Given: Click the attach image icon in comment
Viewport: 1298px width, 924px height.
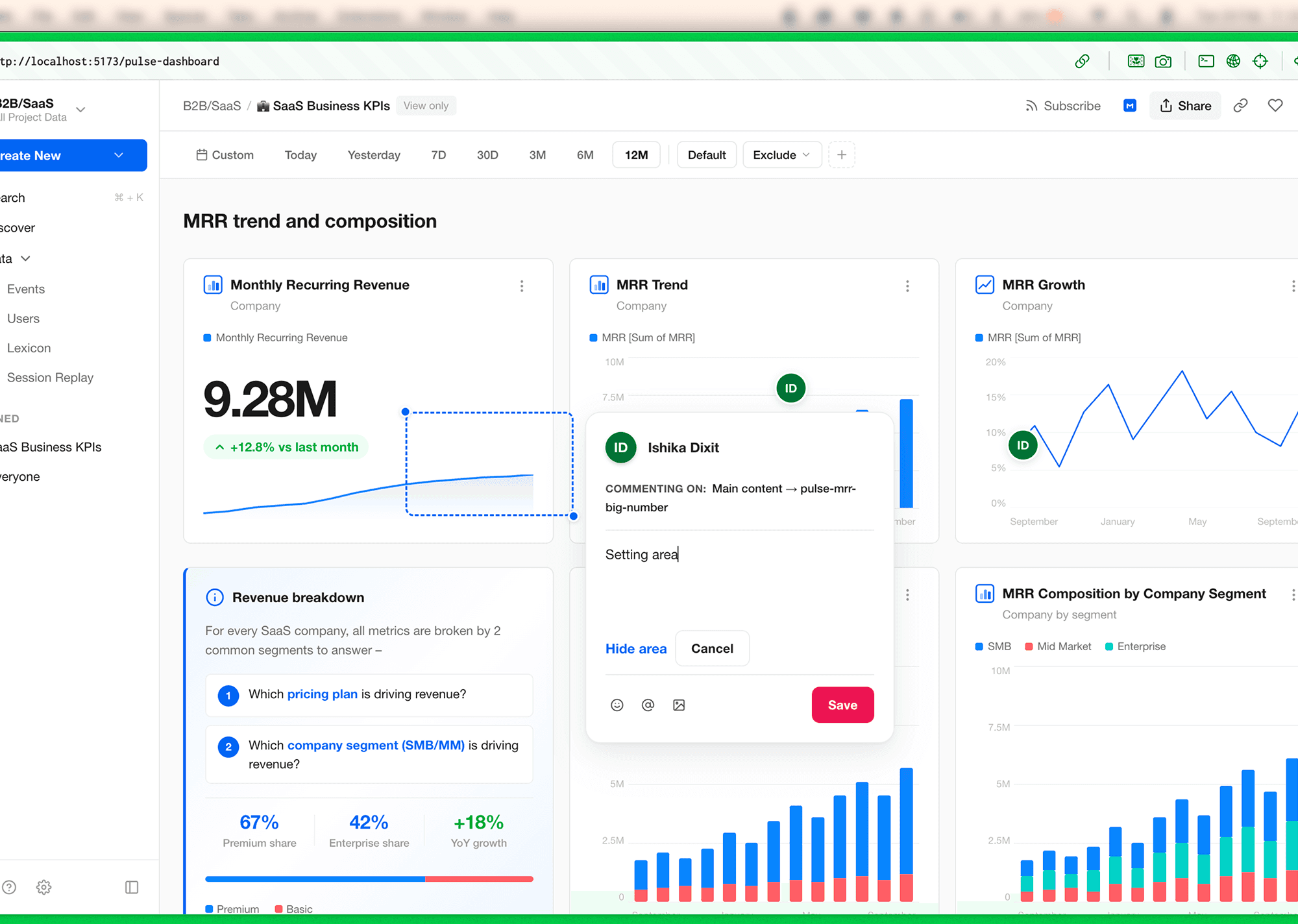Looking at the screenshot, I should [x=679, y=705].
